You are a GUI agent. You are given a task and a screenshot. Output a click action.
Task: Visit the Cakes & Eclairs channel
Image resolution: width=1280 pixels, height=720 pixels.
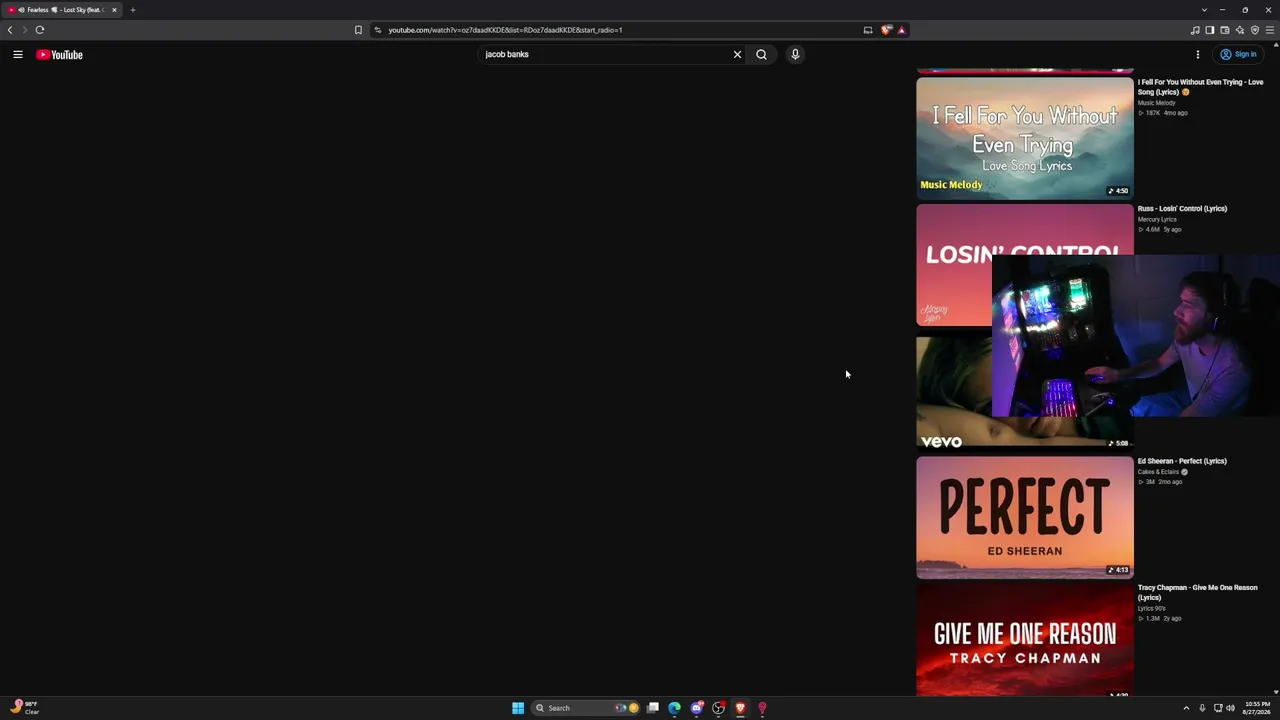(1159, 472)
